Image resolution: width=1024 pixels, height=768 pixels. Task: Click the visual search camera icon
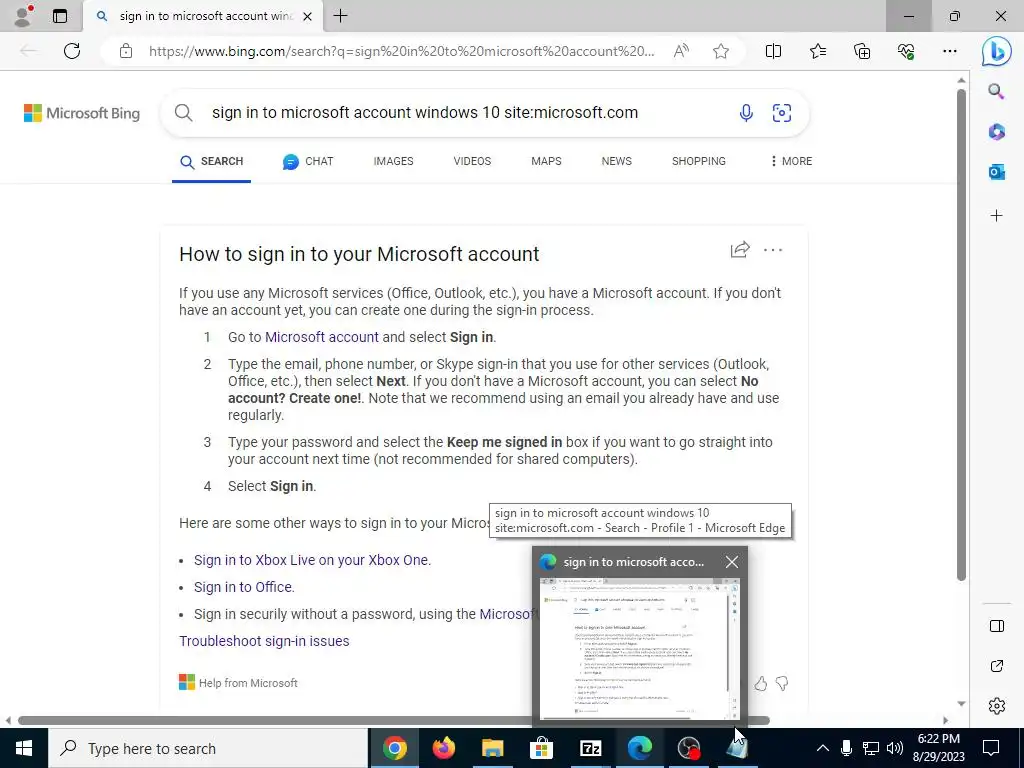[782, 113]
